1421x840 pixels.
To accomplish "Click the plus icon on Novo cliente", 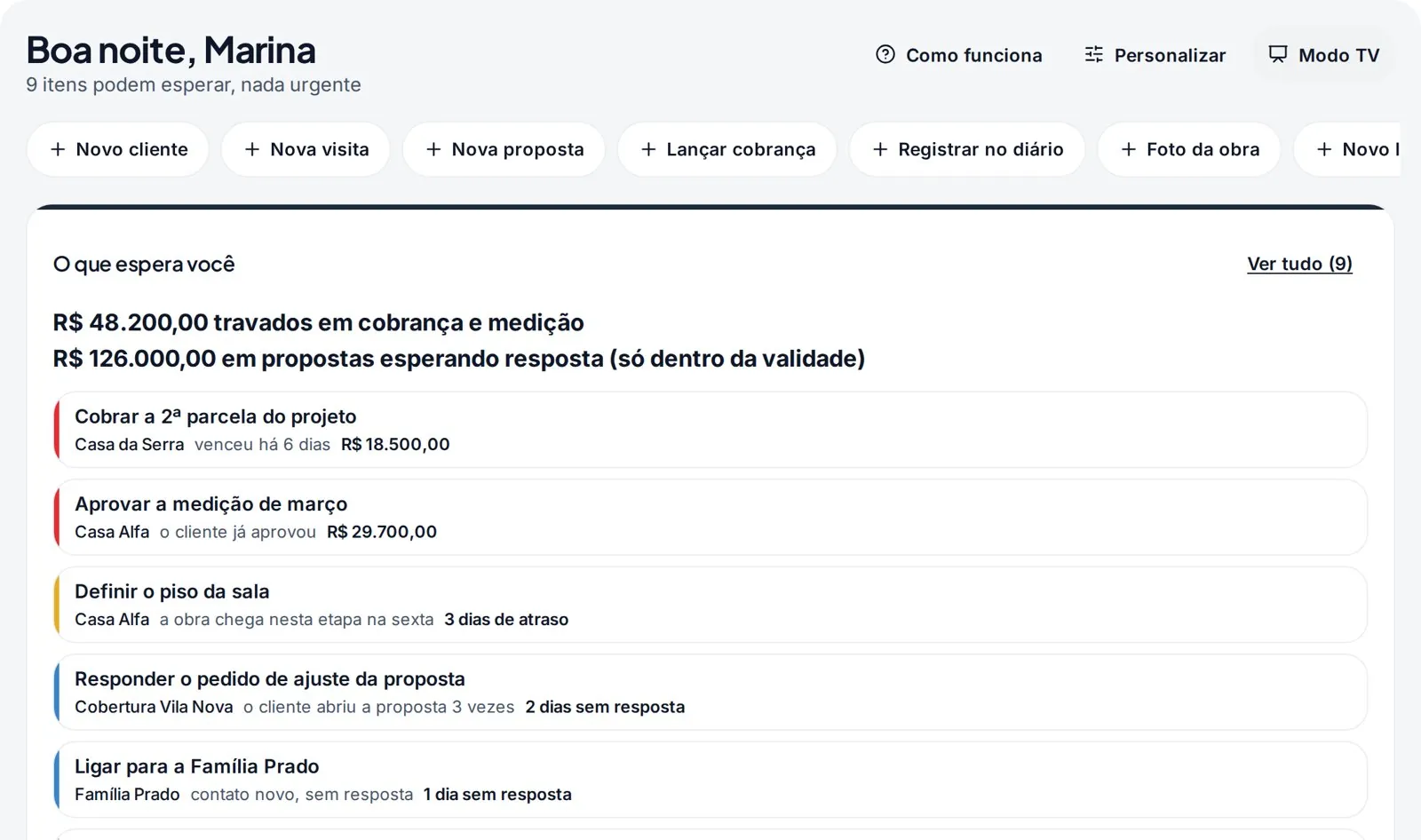I will click(58, 149).
